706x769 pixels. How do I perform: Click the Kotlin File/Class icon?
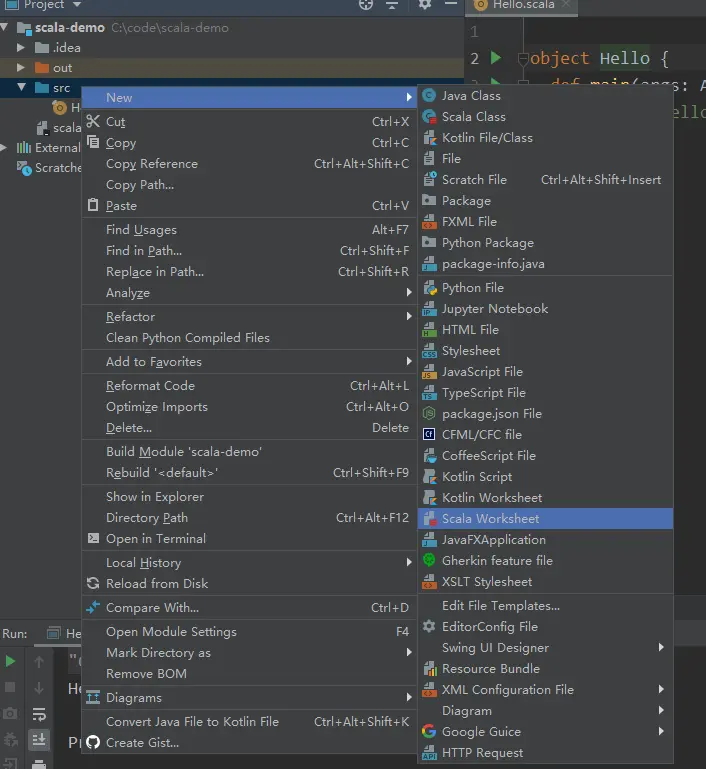click(x=429, y=138)
